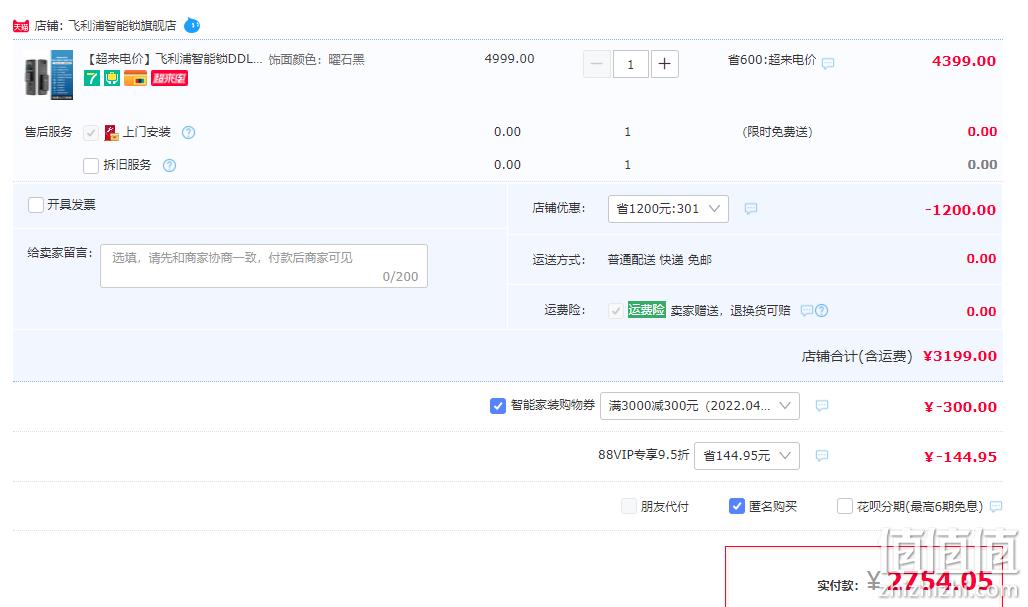Enable the 花呗分期 checkbox
1028x607 pixels.
tap(844, 506)
